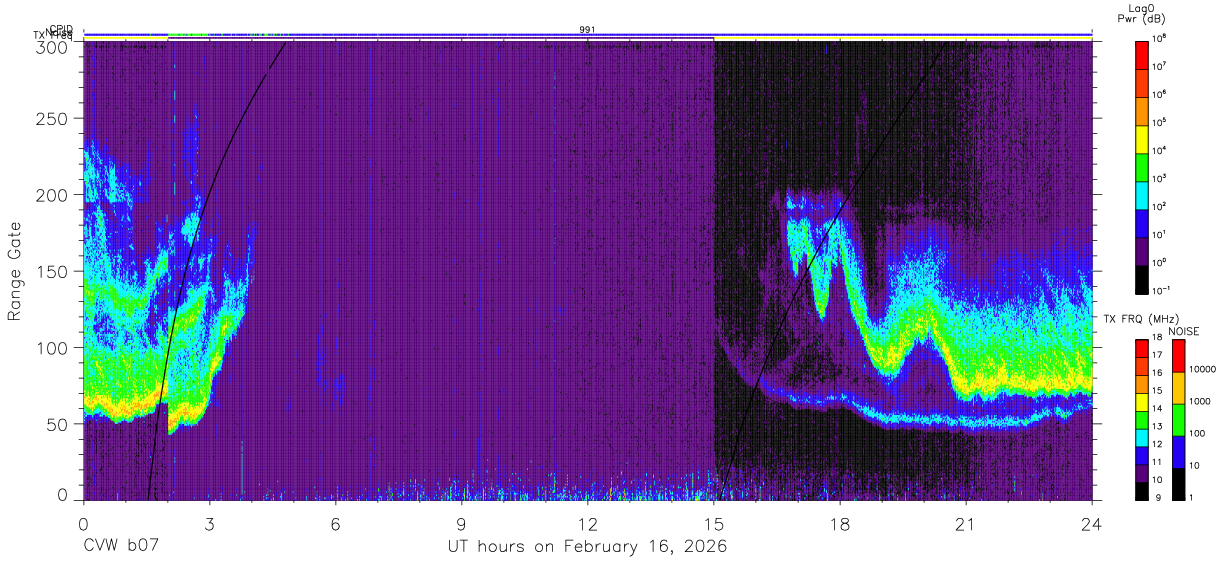1228x567 pixels.
Task: Click the 'Range Gate' y-axis label
Action: (15, 272)
